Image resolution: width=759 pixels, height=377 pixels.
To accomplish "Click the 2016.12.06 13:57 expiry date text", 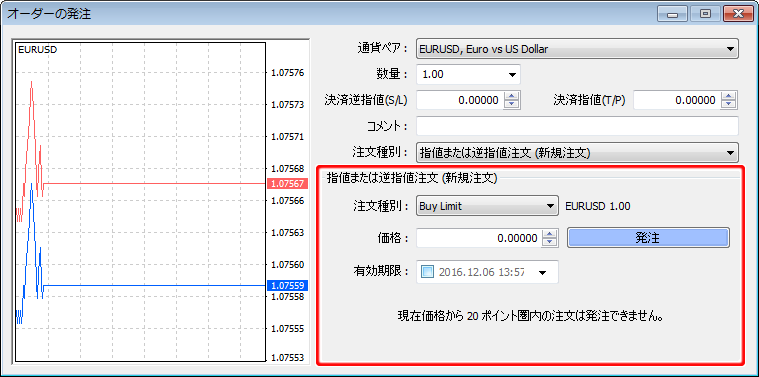I will [x=482, y=272].
